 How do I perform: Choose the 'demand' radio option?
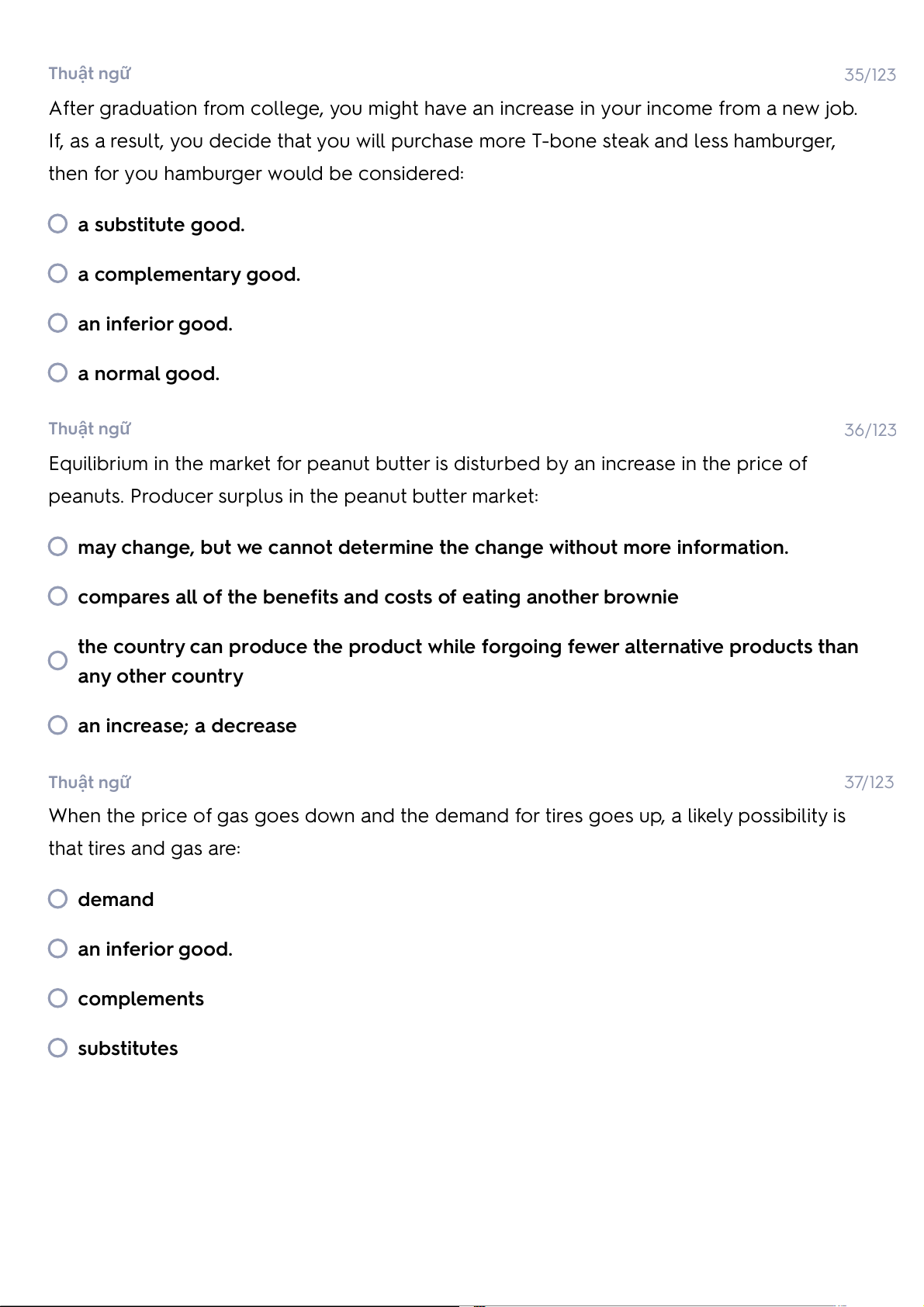click(x=58, y=899)
